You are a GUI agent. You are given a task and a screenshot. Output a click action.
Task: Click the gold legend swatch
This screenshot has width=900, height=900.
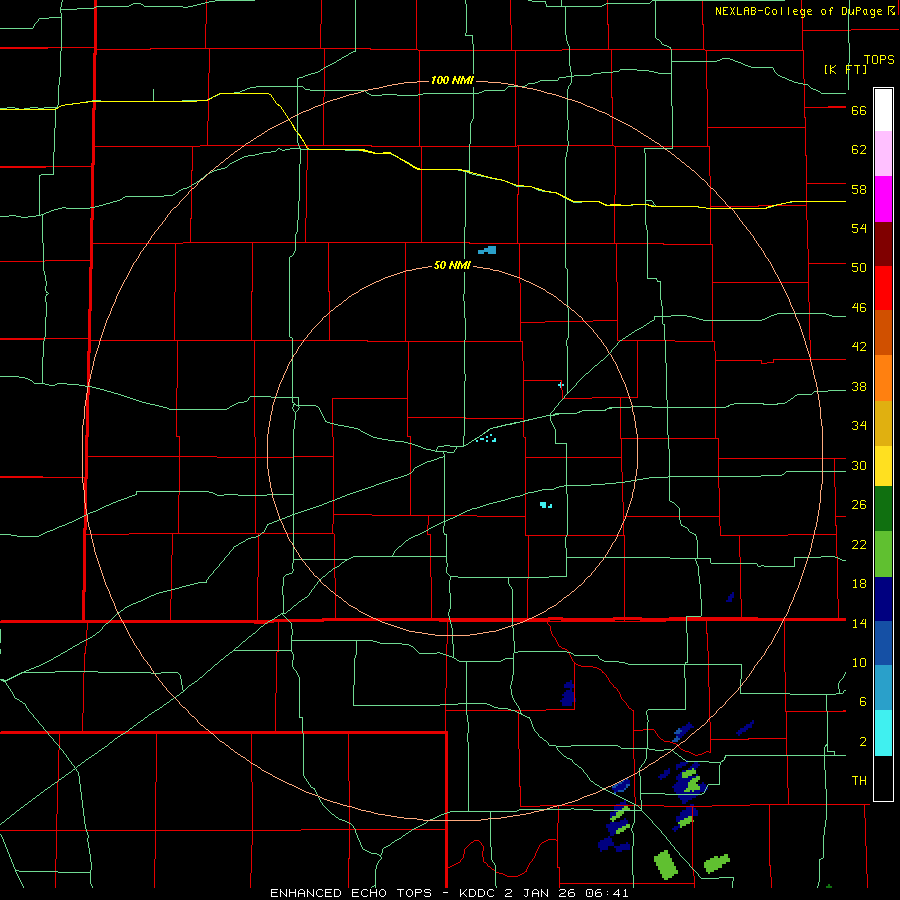(x=883, y=423)
